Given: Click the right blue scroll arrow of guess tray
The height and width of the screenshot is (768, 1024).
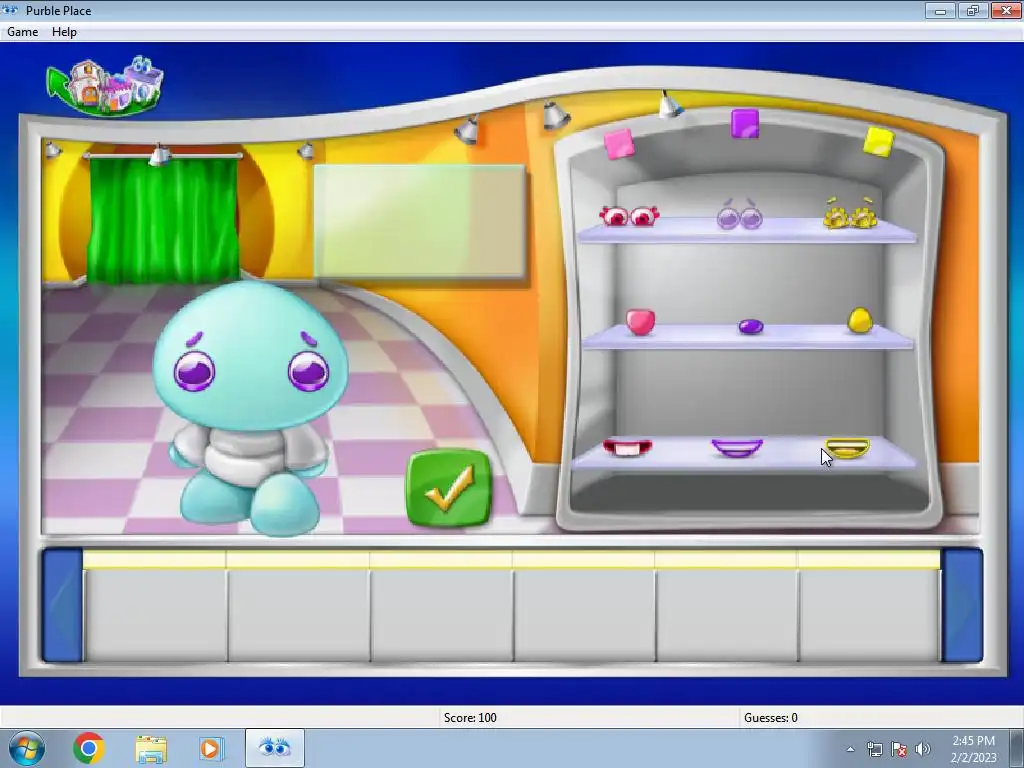Looking at the screenshot, I should tap(962, 605).
